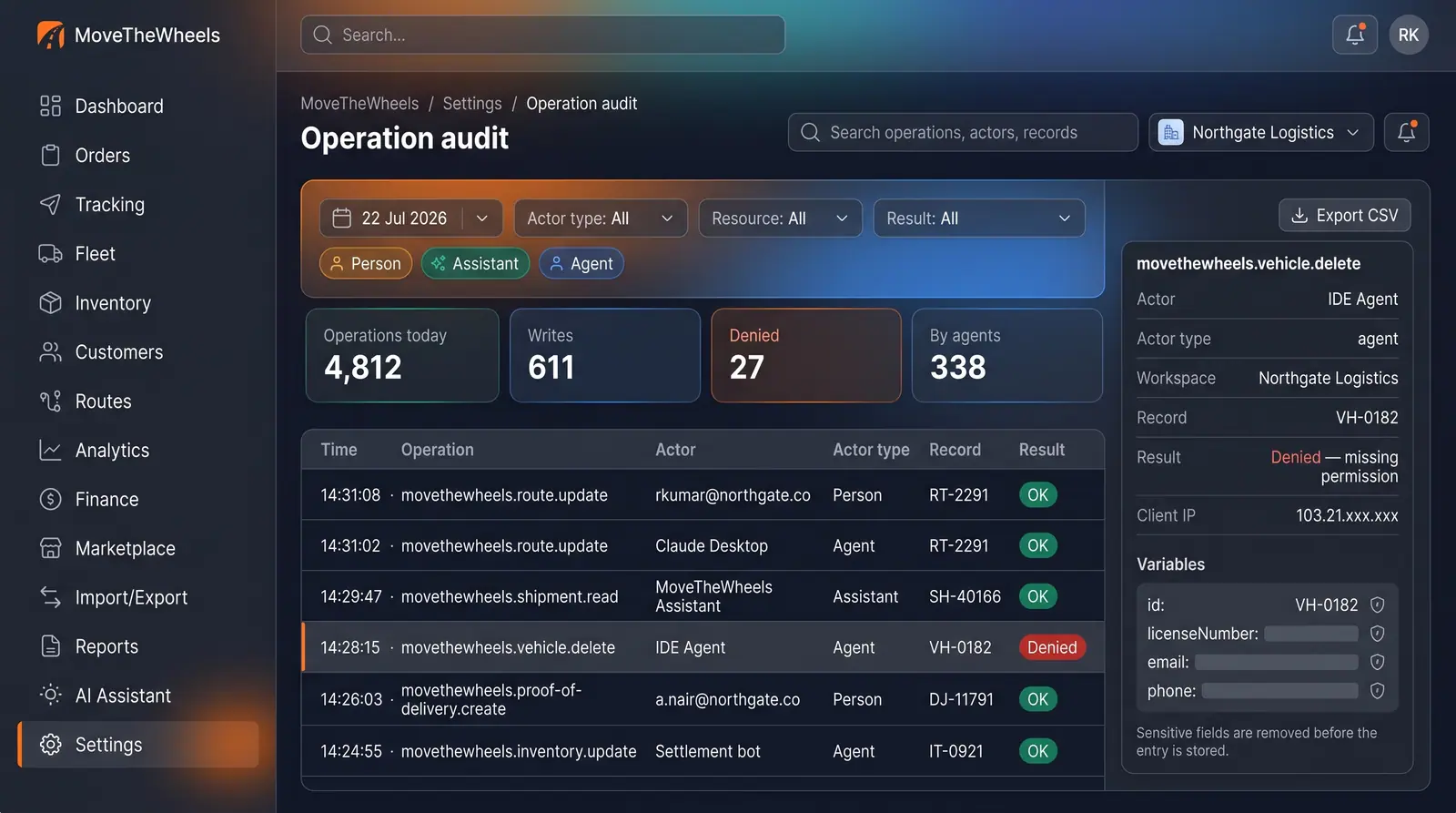1456x813 pixels.
Task: Open the Dashboard sidebar item
Action: (x=138, y=106)
